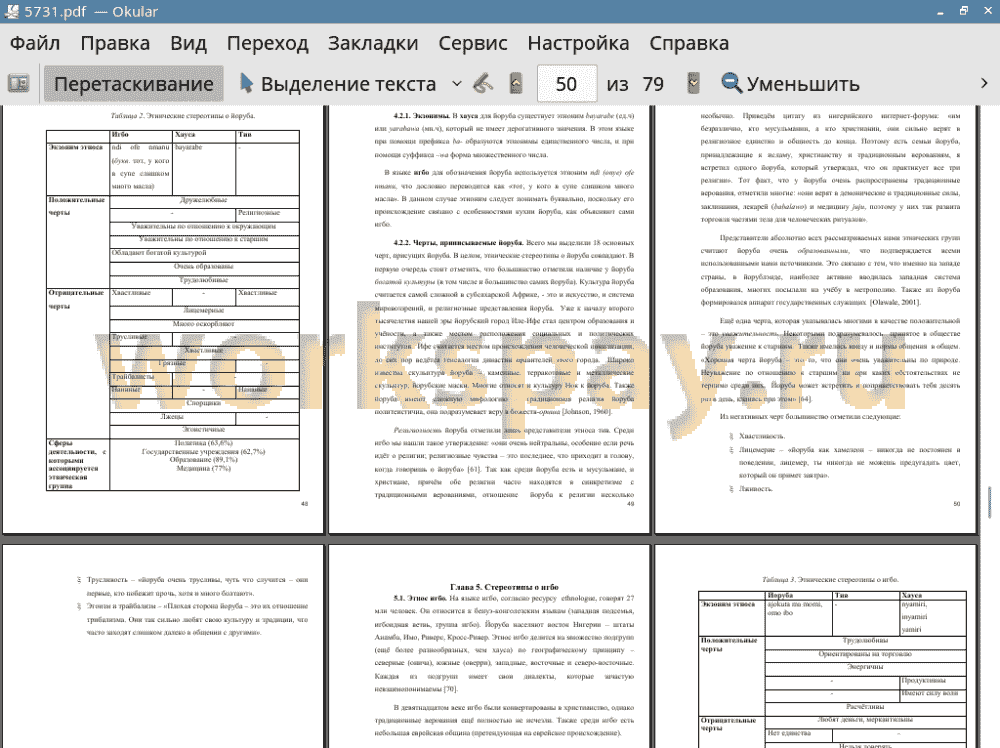Activate the Перетаскивание browse mode
The image size is (1000, 748).
coord(133,84)
